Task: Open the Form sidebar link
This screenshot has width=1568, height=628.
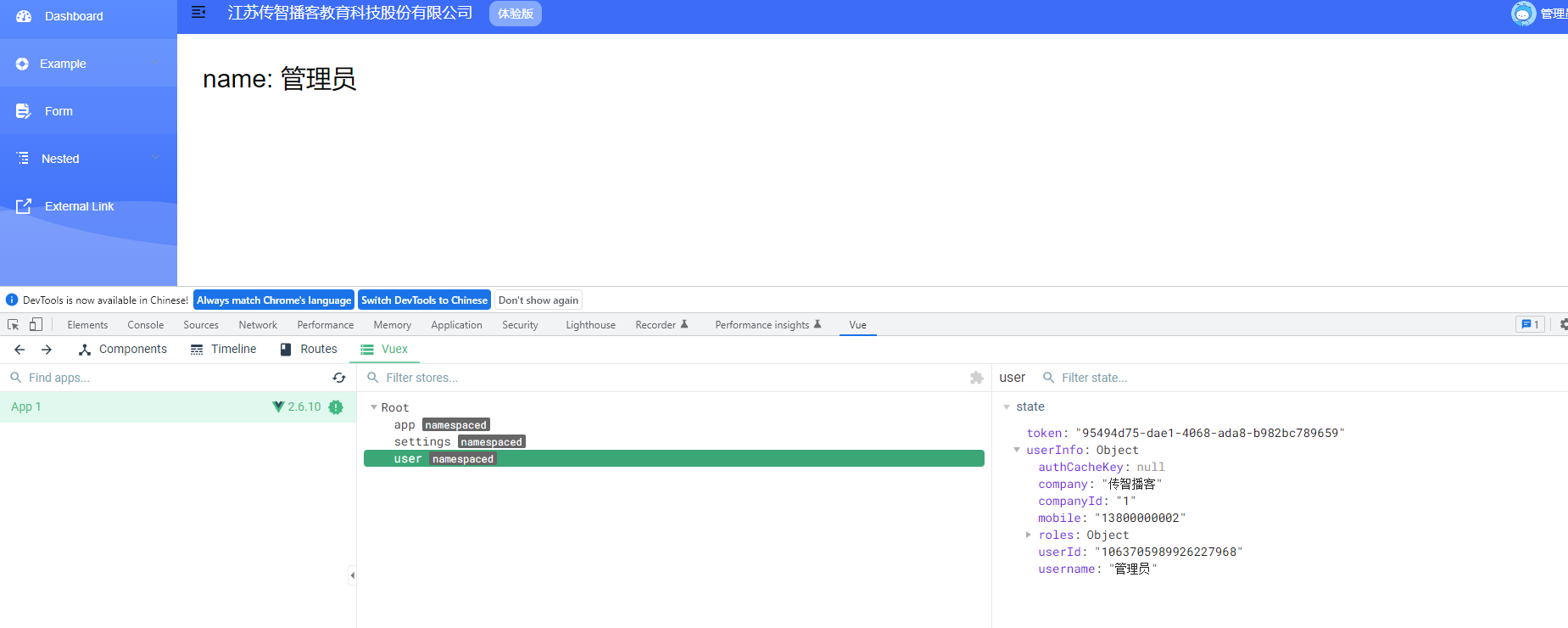Action: [x=88, y=111]
